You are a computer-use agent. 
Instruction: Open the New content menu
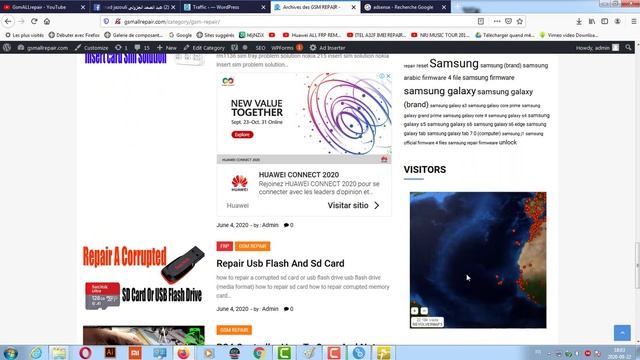coord(167,47)
